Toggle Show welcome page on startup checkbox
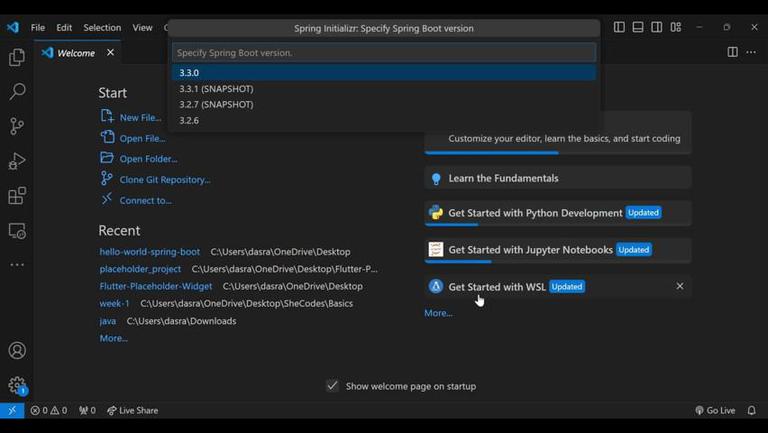 [332, 386]
